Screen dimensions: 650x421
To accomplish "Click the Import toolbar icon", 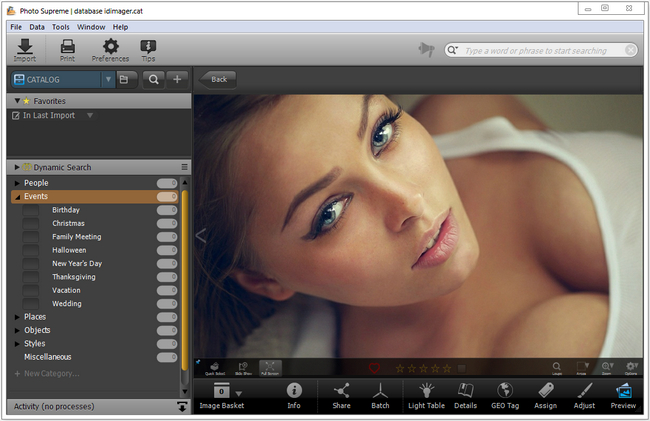I will point(25,50).
